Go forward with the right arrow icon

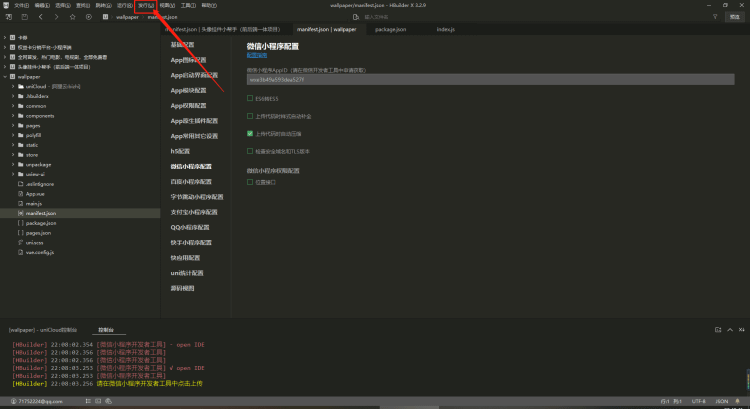(x=56, y=17)
